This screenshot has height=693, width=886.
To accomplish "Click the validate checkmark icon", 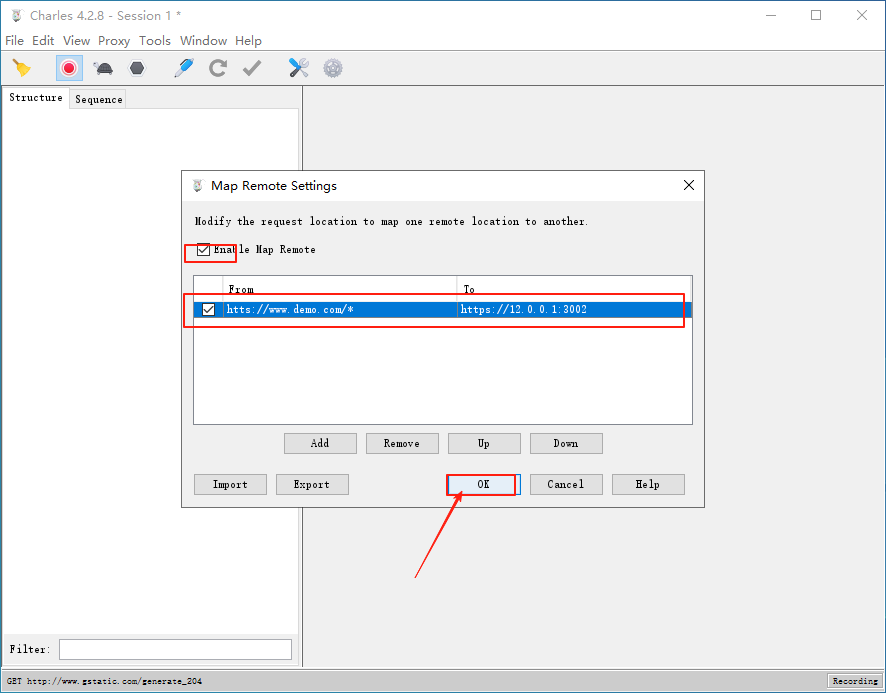I will coord(252,68).
